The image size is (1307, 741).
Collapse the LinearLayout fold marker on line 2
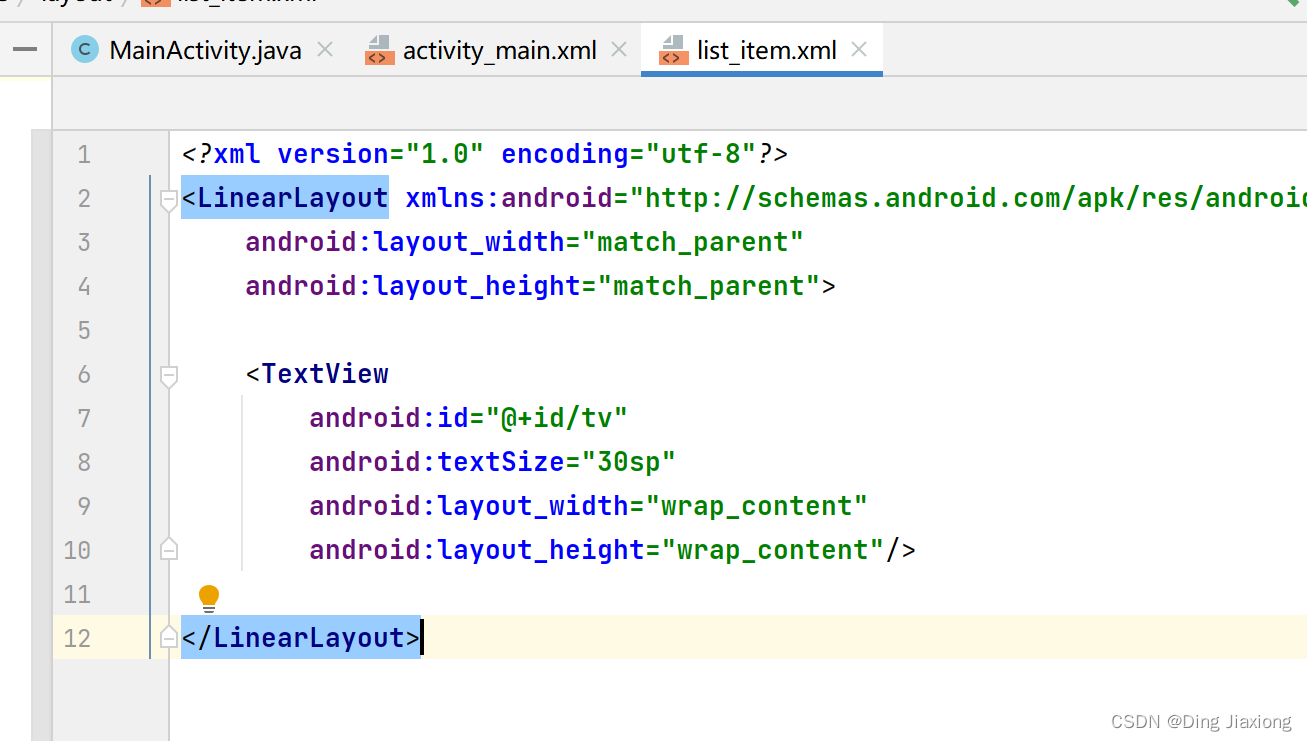click(x=169, y=200)
